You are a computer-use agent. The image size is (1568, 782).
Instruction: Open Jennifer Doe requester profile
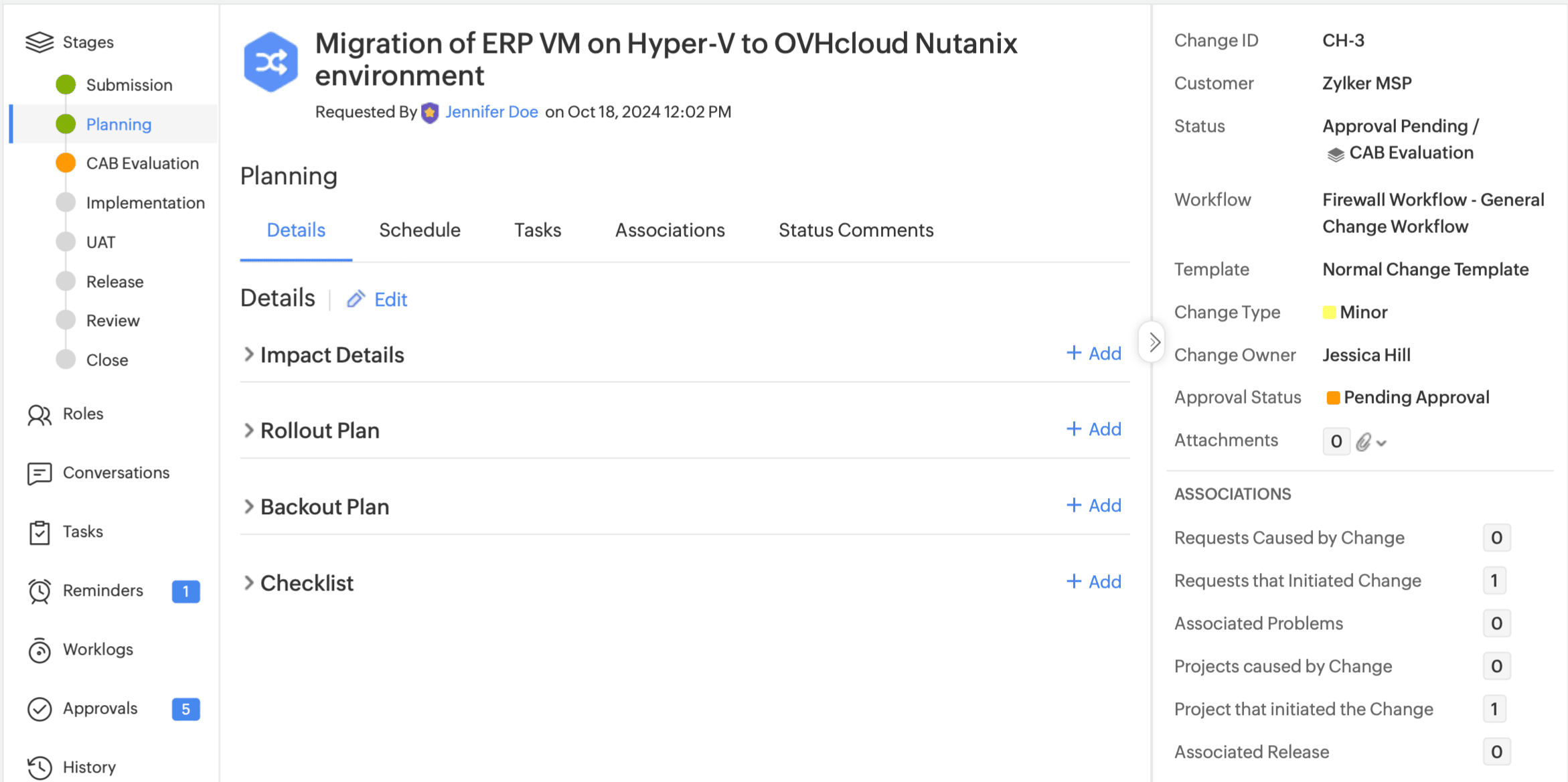[491, 112]
